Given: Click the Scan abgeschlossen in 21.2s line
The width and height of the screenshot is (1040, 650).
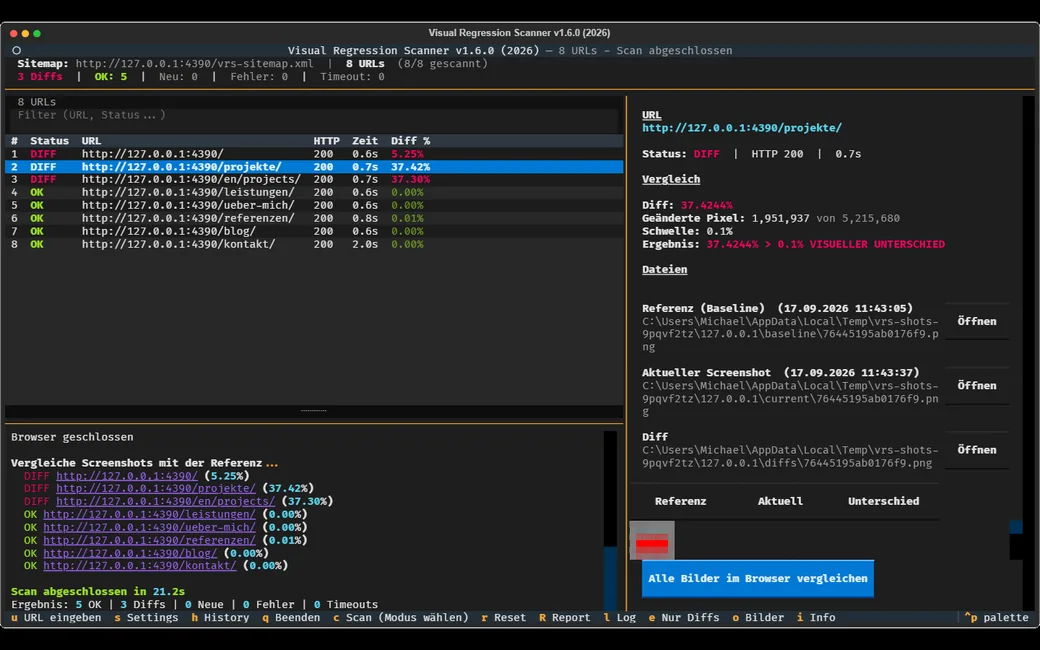Looking at the screenshot, I should (x=98, y=592).
